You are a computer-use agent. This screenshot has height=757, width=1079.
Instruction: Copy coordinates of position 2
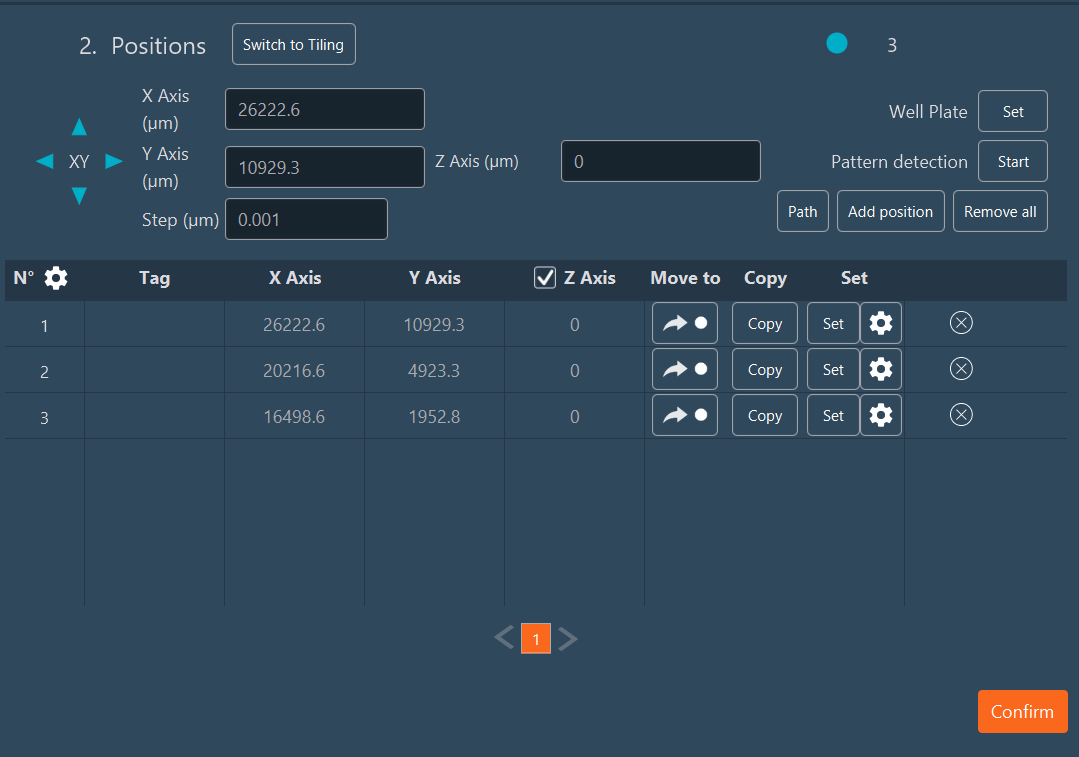(764, 369)
